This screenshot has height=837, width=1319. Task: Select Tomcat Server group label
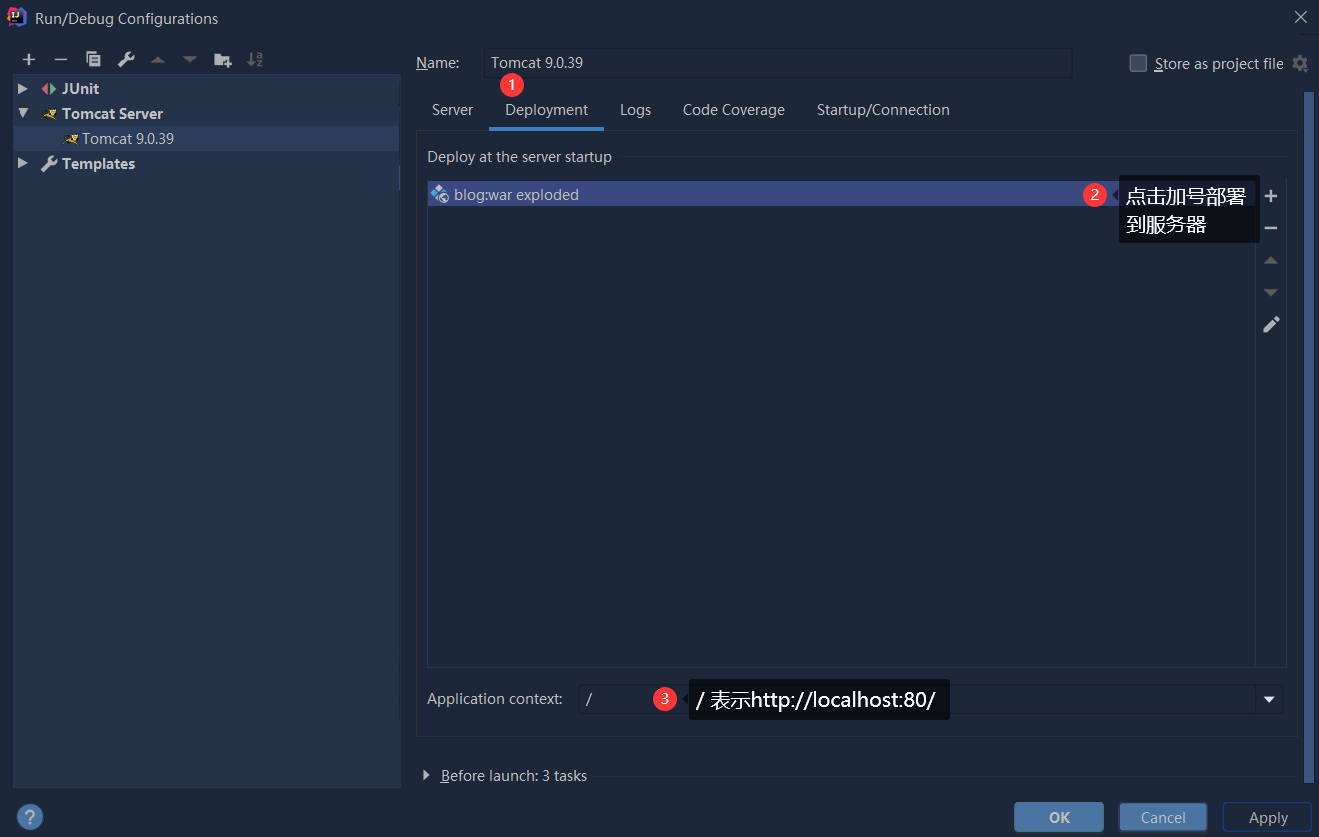coord(112,113)
